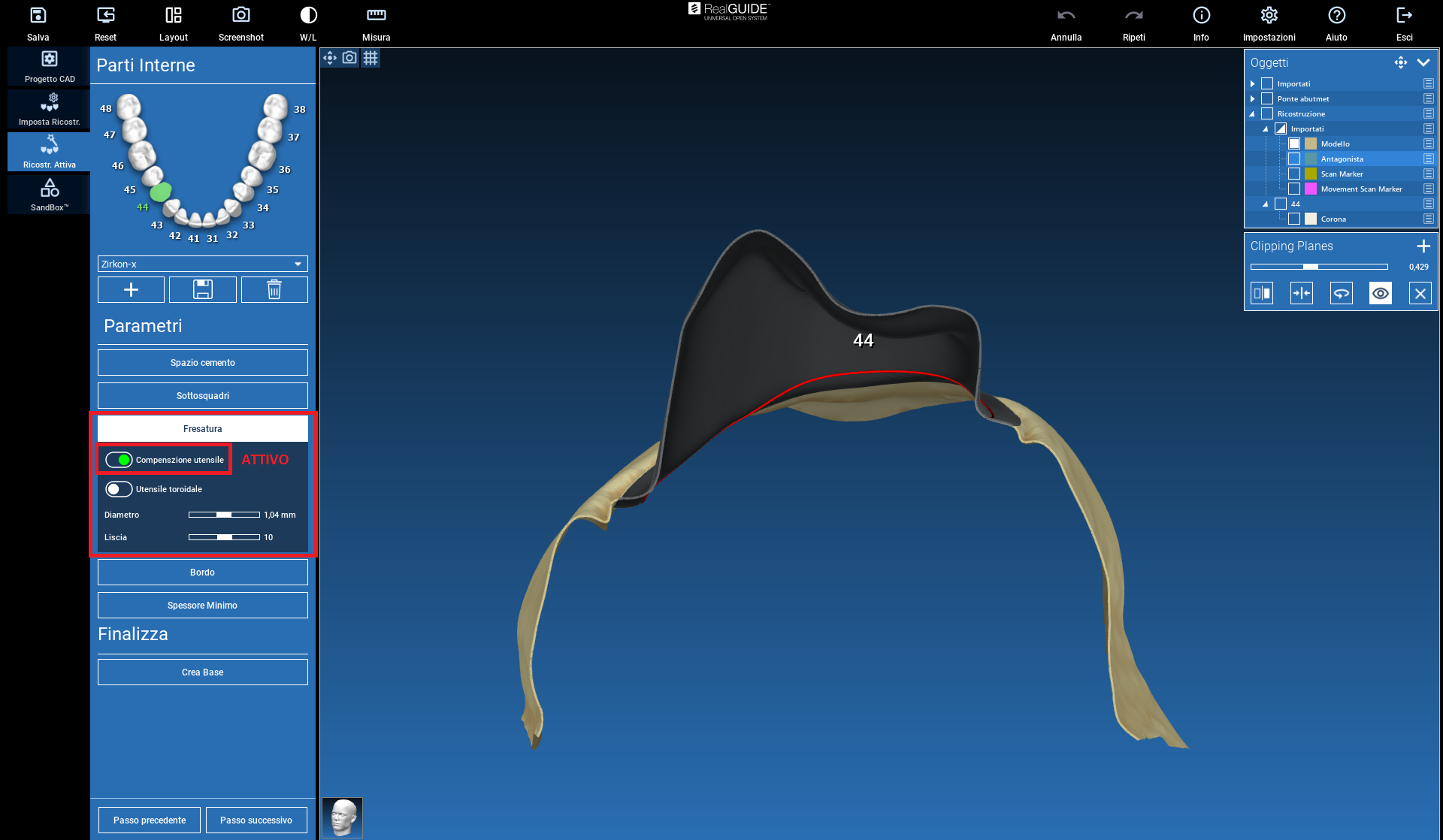Viewport: 1443px width, 840px height.
Task: Click Passo successivo button
Action: [256, 820]
